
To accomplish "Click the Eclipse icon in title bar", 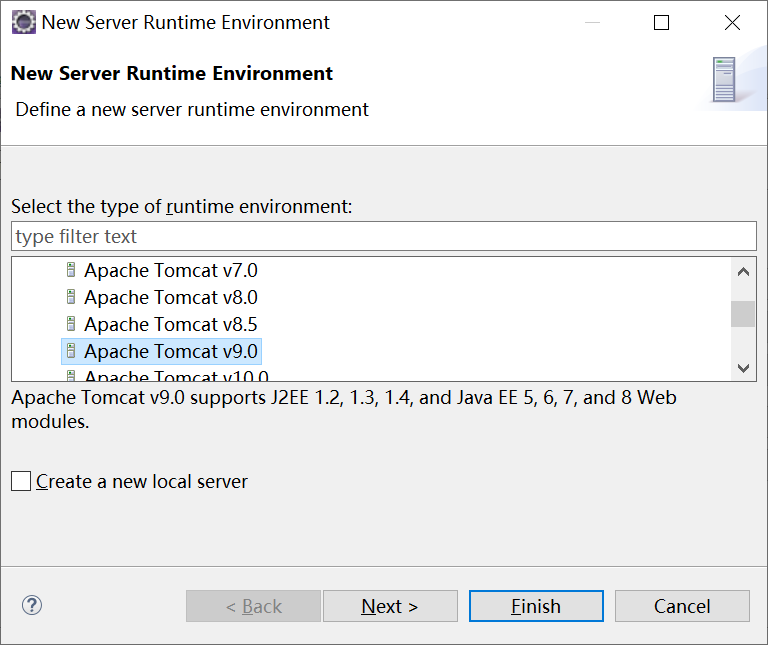I will (24, 23).
